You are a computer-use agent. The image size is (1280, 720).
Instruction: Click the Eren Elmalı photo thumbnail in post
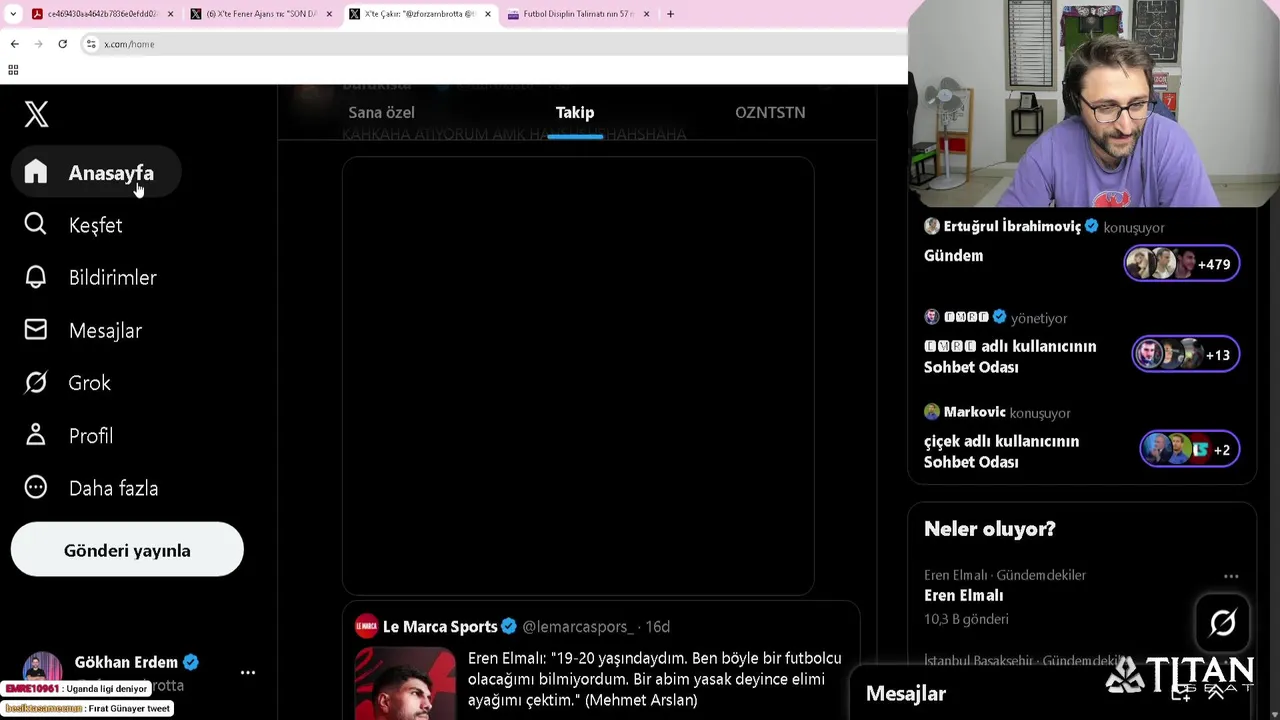coord(405,683)
